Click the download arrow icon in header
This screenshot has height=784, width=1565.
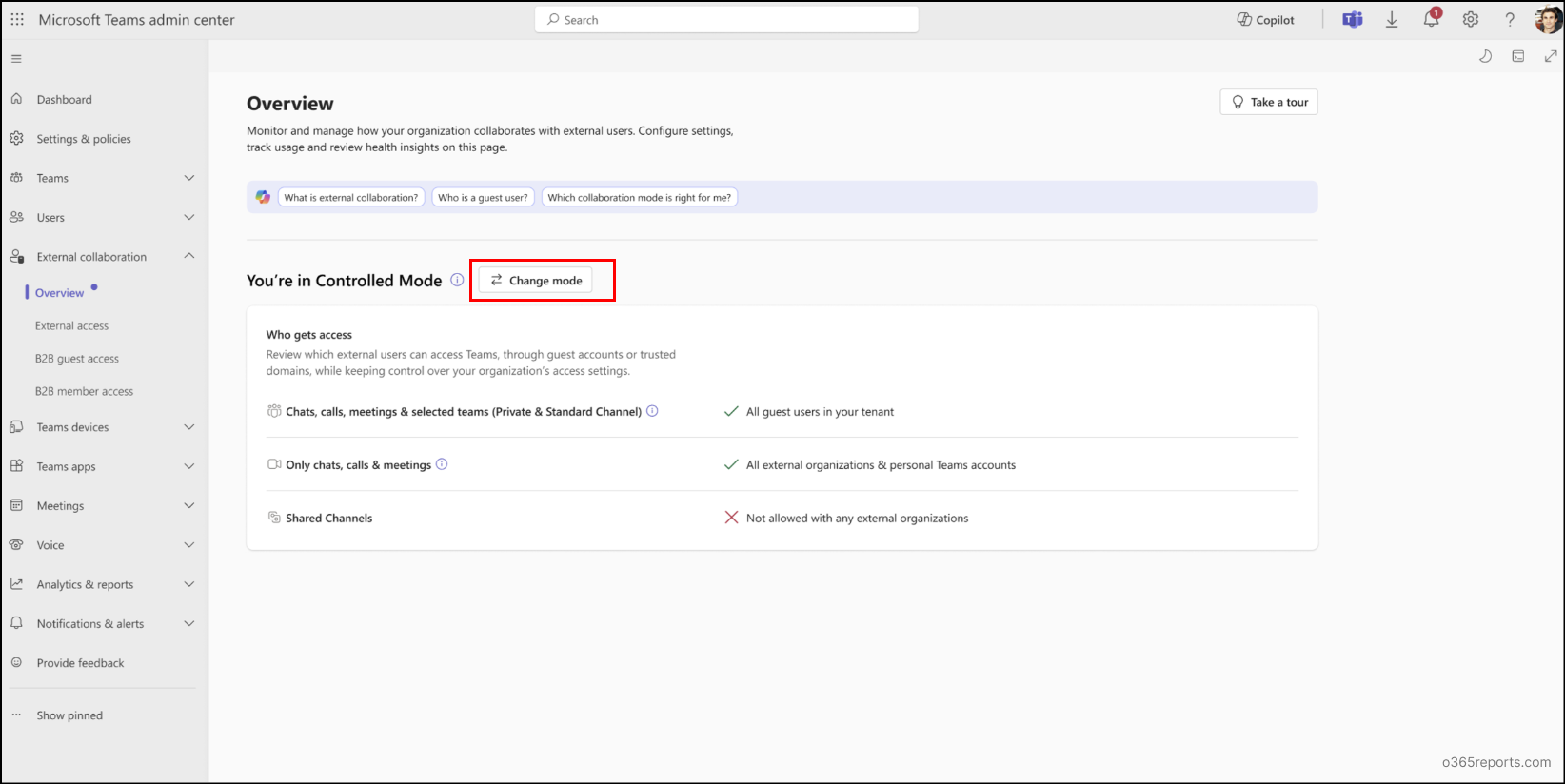click(x=1392, y=20)
